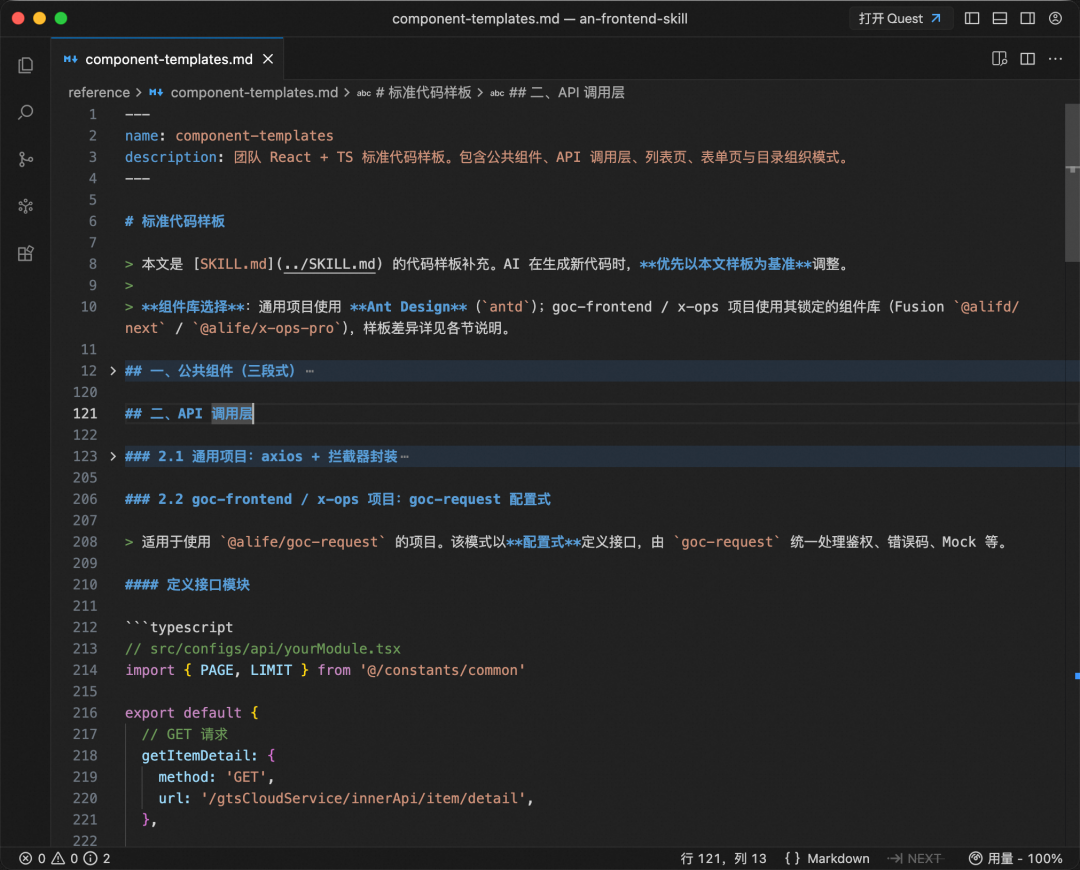
Task: Close the component-templates.md tab
Action: [268, 59]
